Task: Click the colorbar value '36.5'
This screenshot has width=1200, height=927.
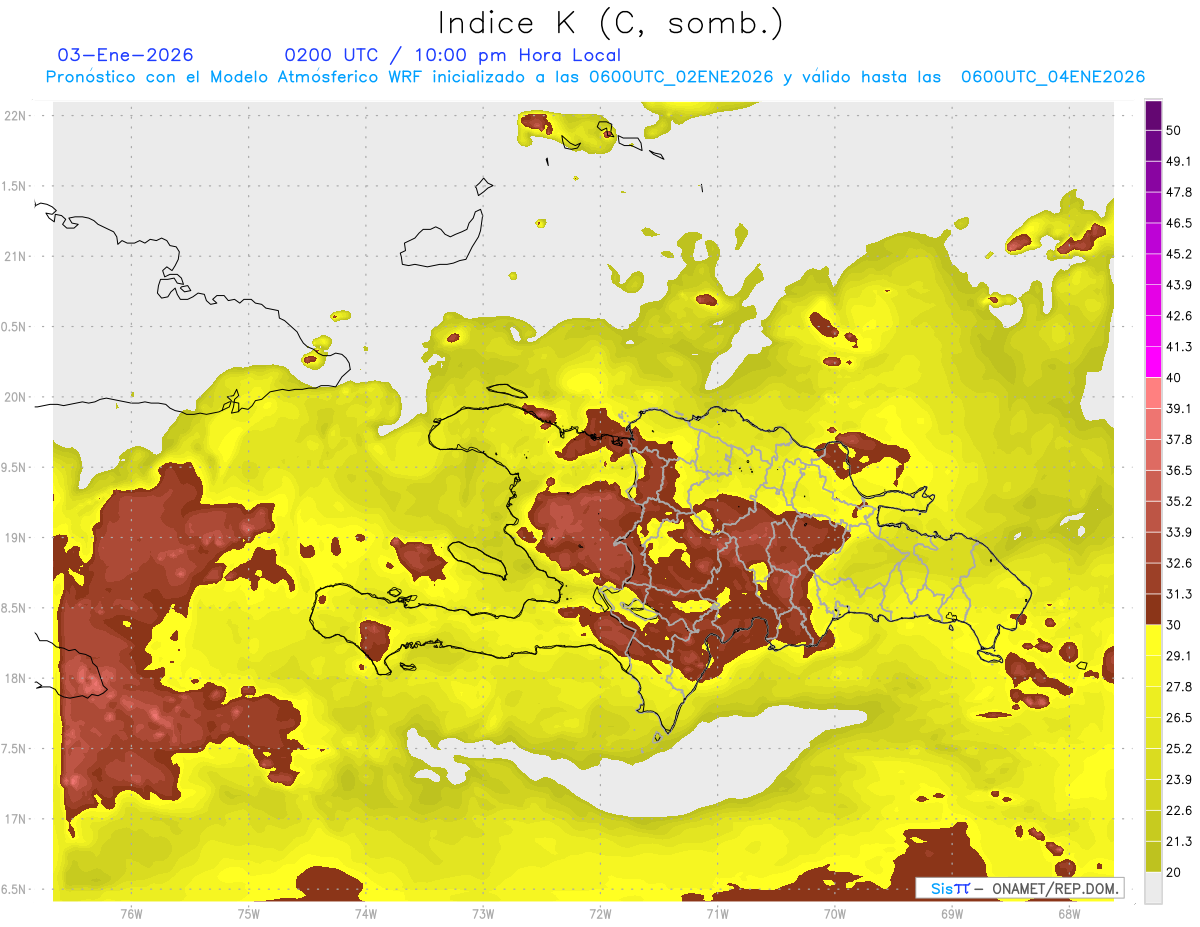Action: pos(1178,470)
